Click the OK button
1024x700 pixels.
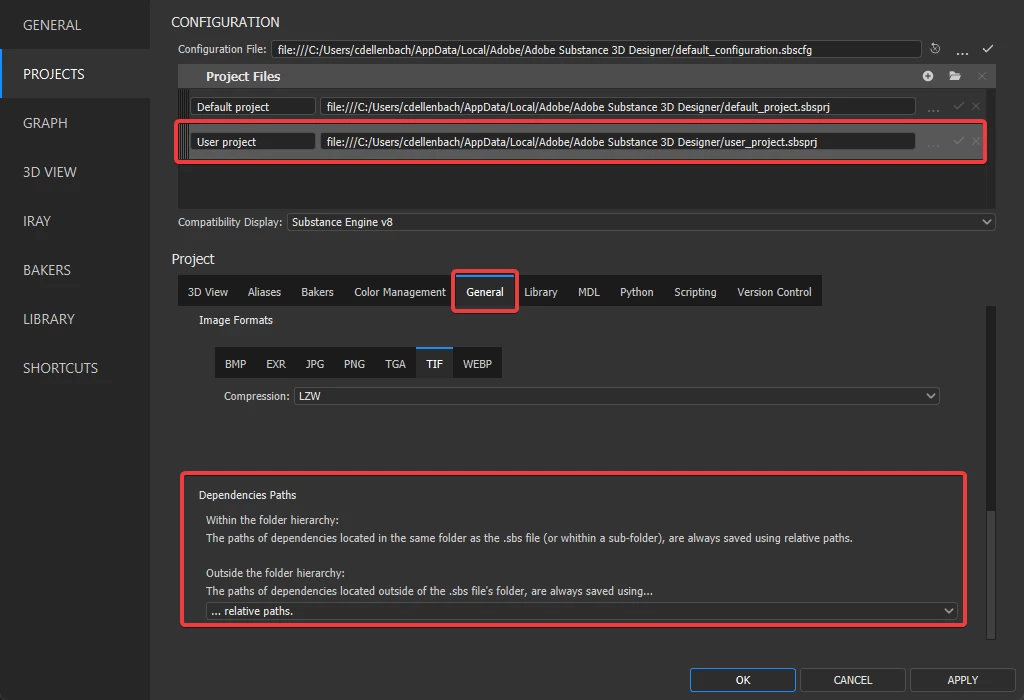(743, 680)
